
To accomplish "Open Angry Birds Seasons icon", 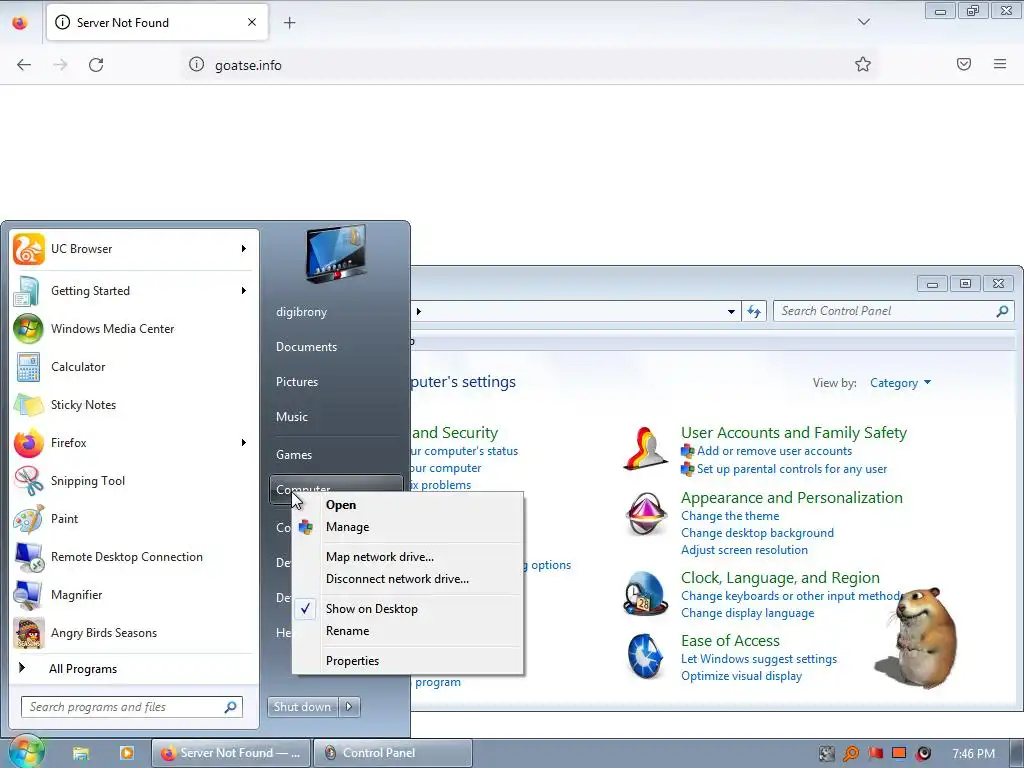I will [28, 633].
